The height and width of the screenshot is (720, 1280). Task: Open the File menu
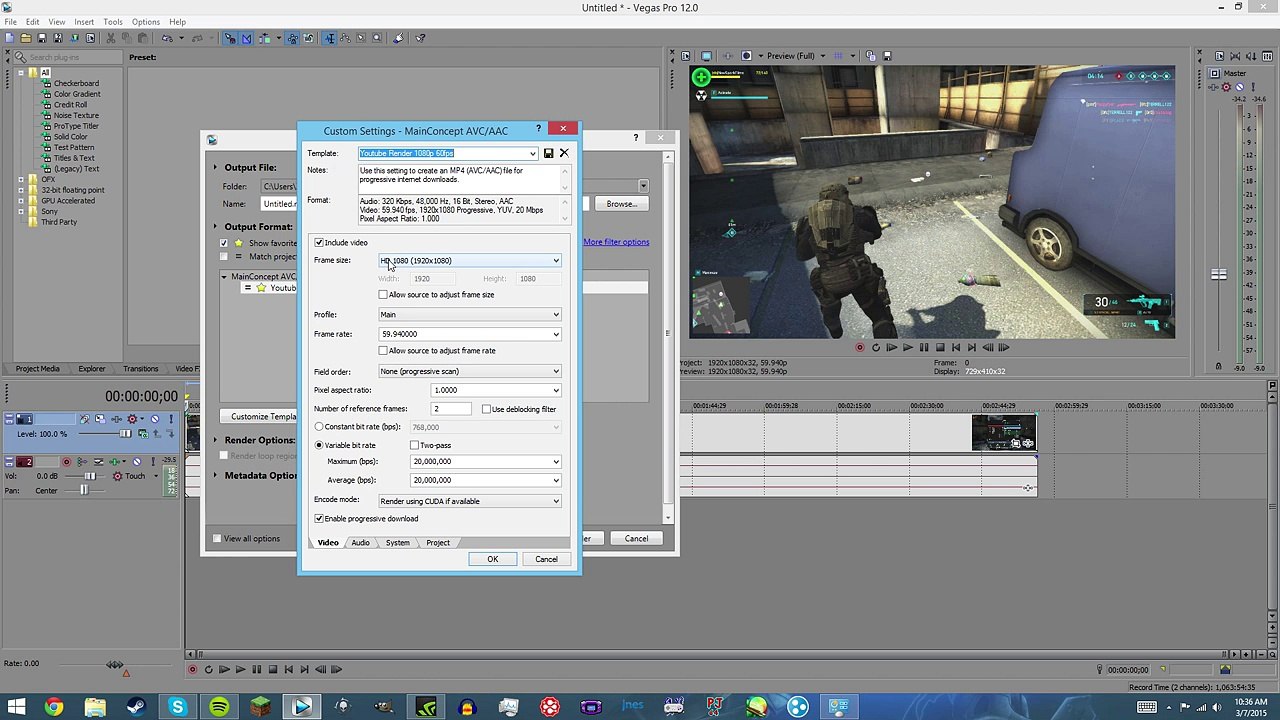tap(10, 22)
